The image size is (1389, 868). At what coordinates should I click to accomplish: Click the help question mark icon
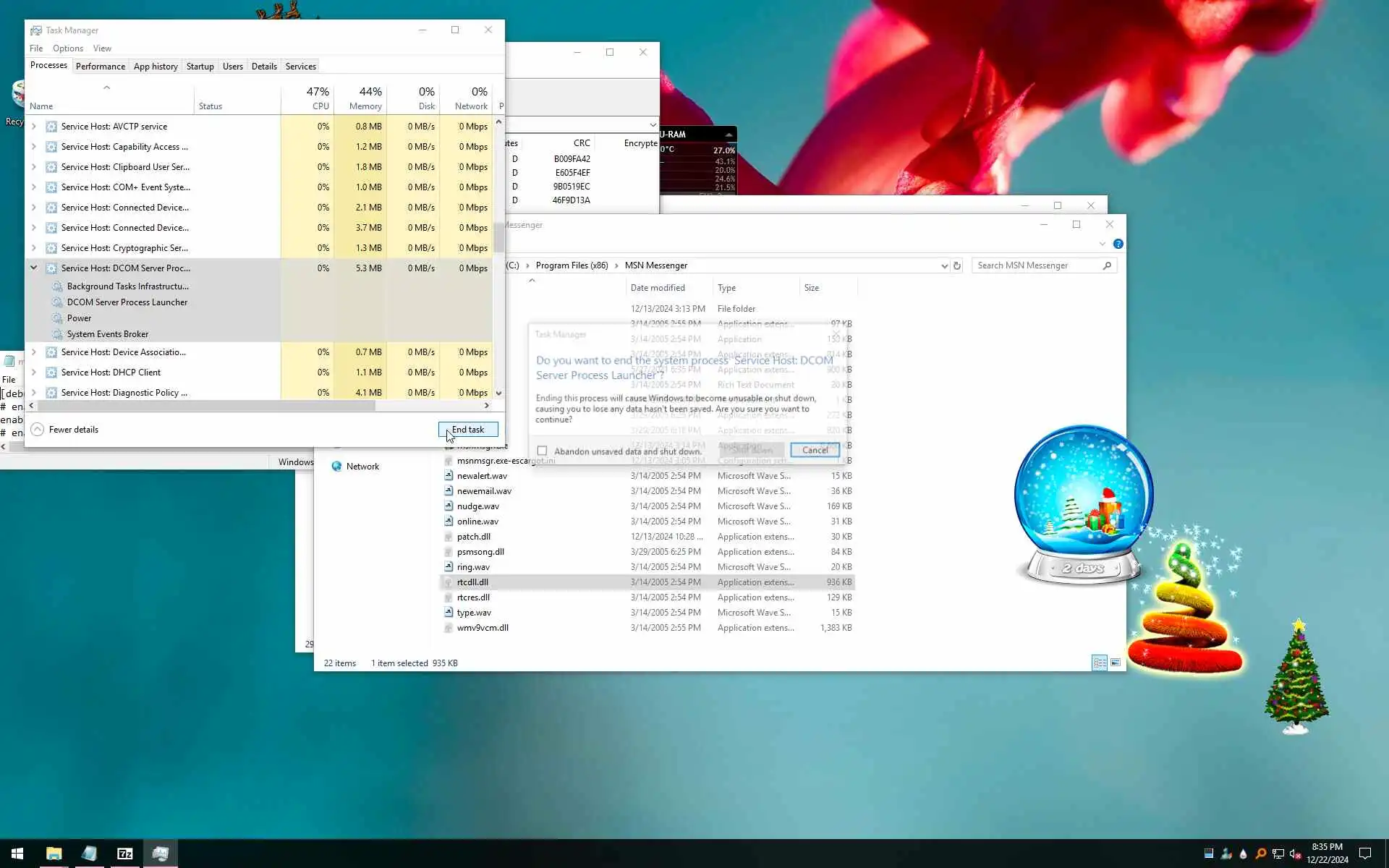1118,244
